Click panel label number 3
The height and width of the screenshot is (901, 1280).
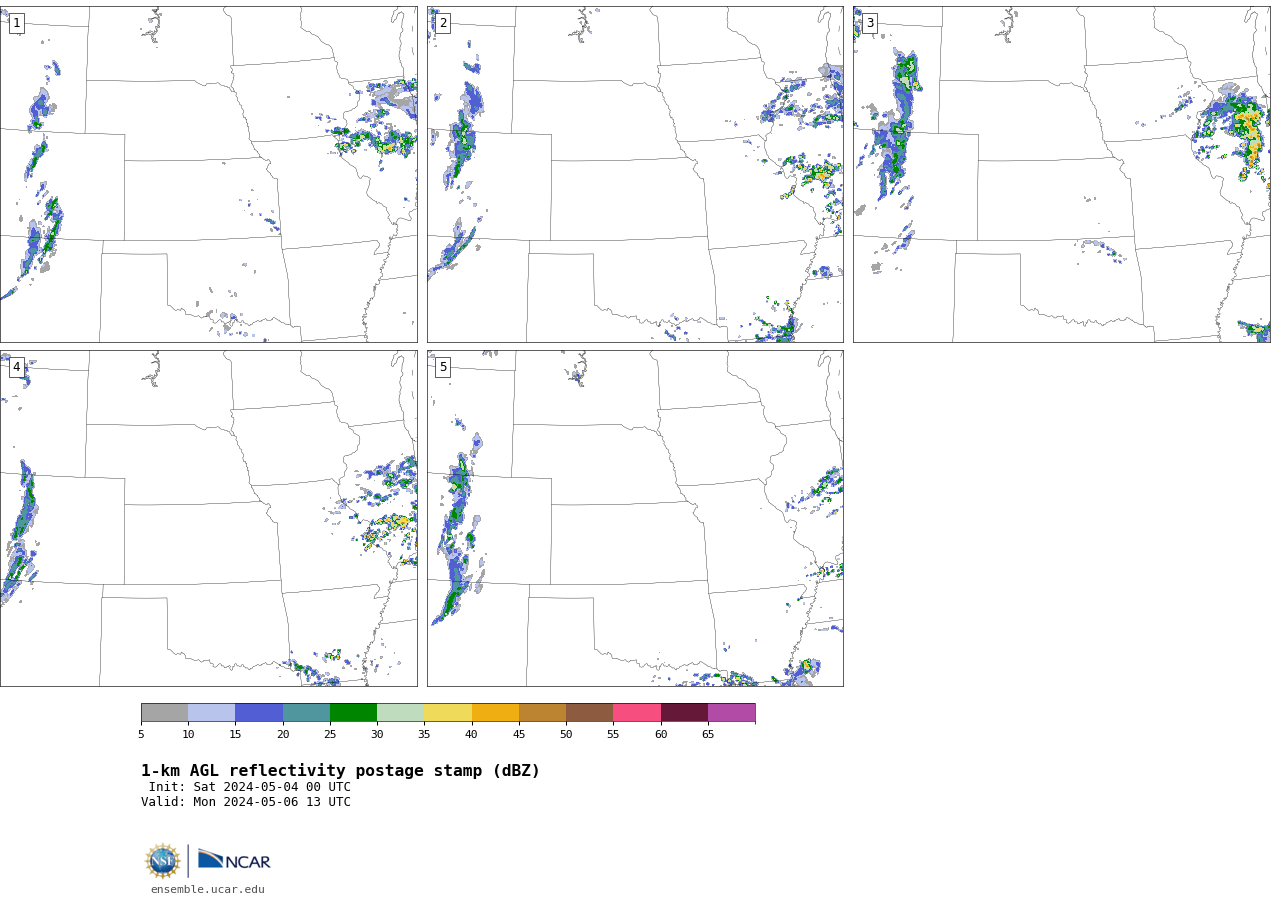pyautogui.click(x=869, y=23)
